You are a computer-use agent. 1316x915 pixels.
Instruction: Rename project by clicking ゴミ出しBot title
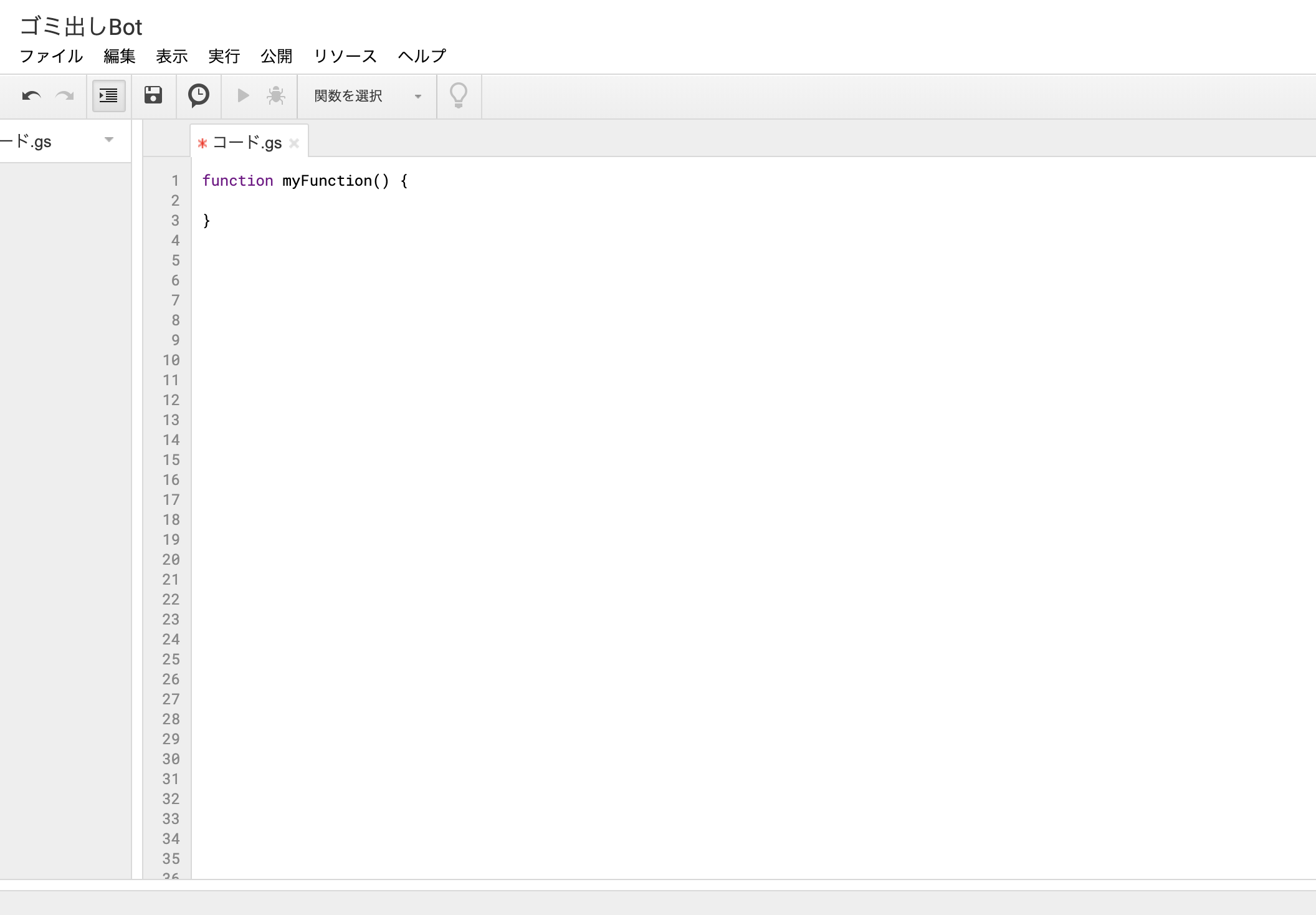click(81, 27)
